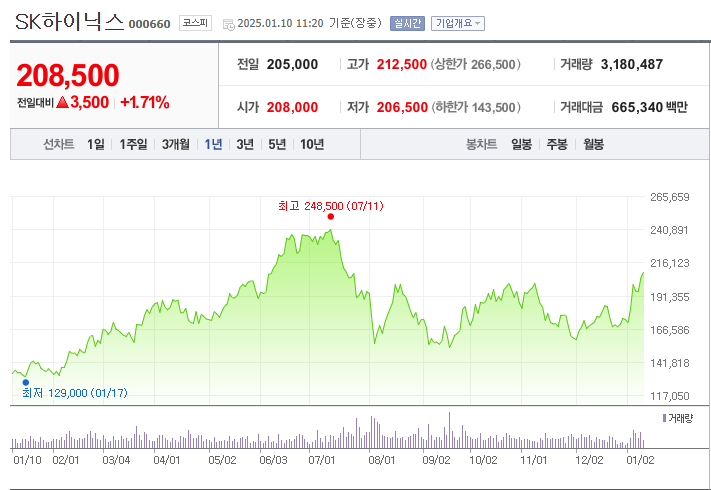Switch chart to 3년 period
The width and height of the screenshot is (711, 490).
245,144
